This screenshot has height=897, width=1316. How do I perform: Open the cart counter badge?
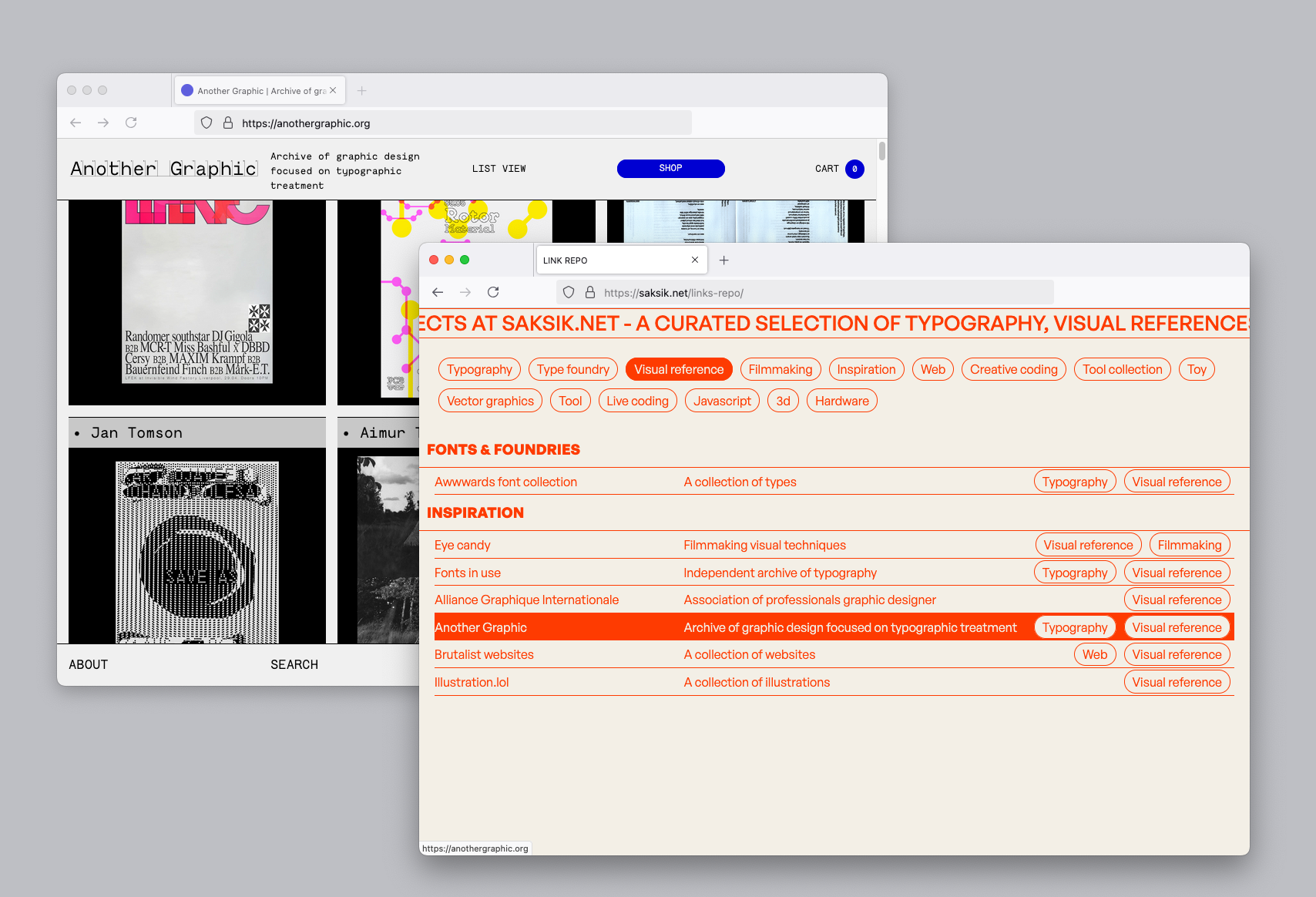tap(854, 169)
